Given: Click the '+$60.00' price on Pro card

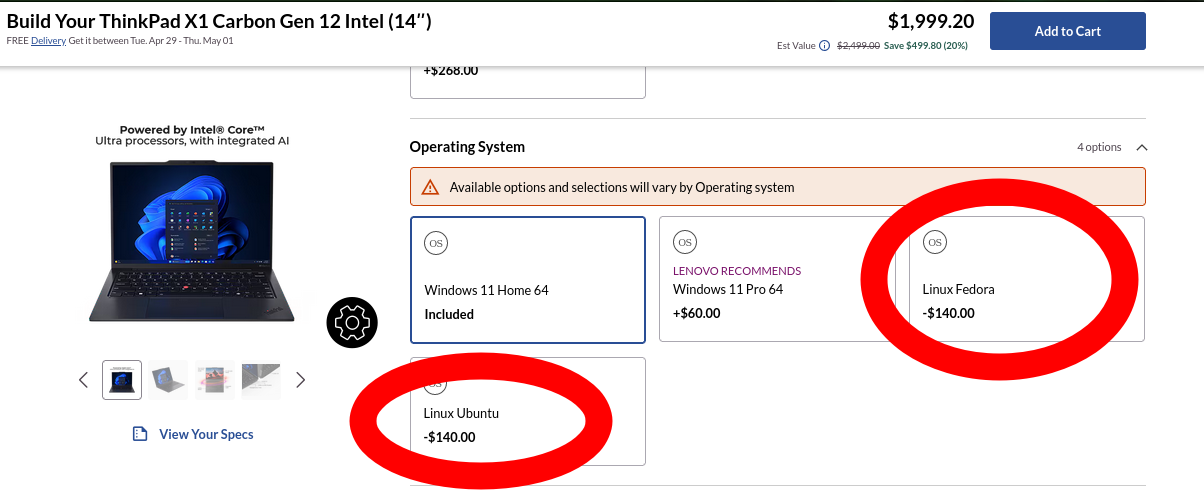Looking at the screenshot, I should click(697, 313).
